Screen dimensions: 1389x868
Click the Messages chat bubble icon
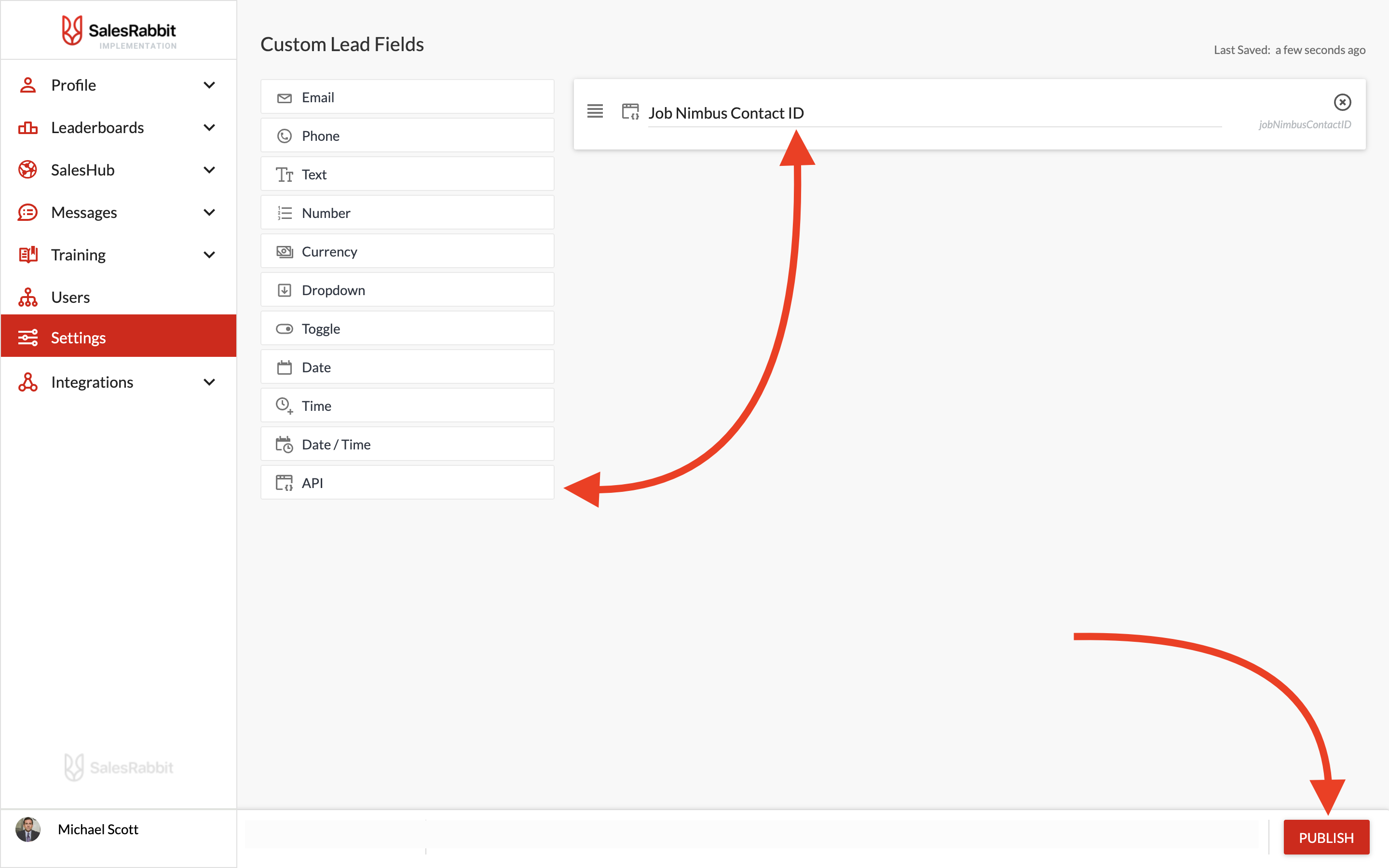click(x=27, y=212)
